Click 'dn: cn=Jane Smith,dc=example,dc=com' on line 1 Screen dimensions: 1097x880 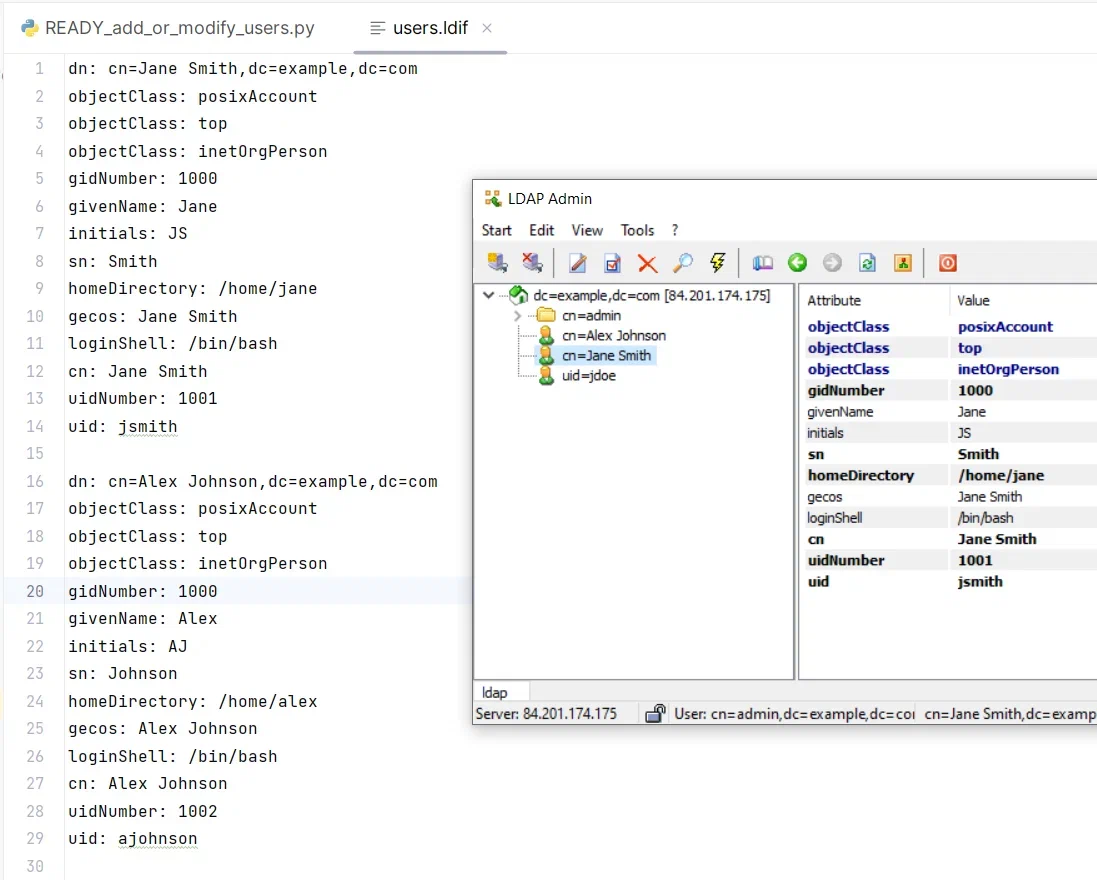243,69
